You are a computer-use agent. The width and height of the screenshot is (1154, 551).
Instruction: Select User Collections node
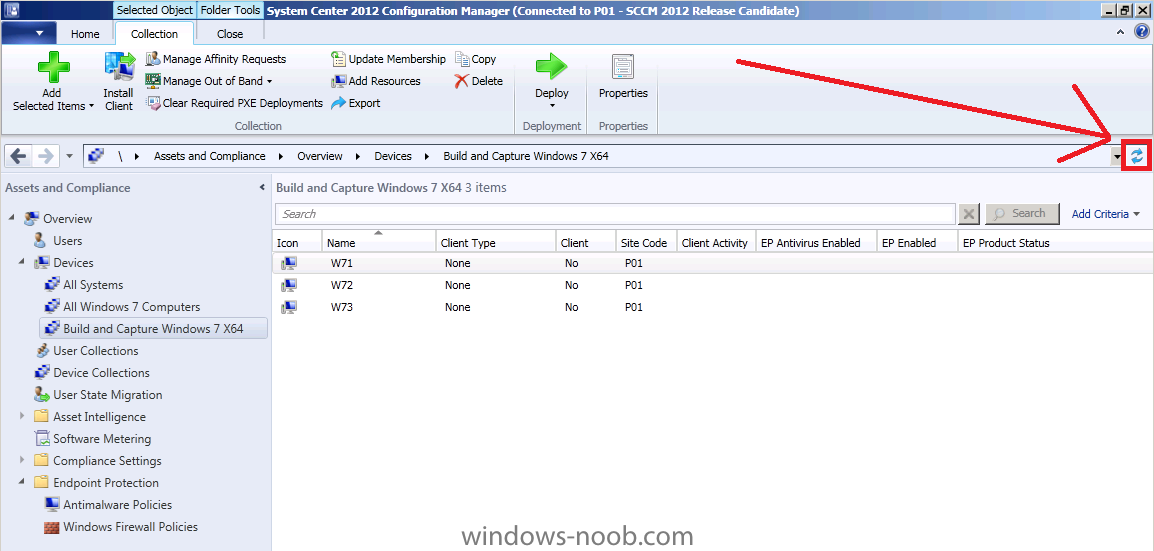point(96,351)
